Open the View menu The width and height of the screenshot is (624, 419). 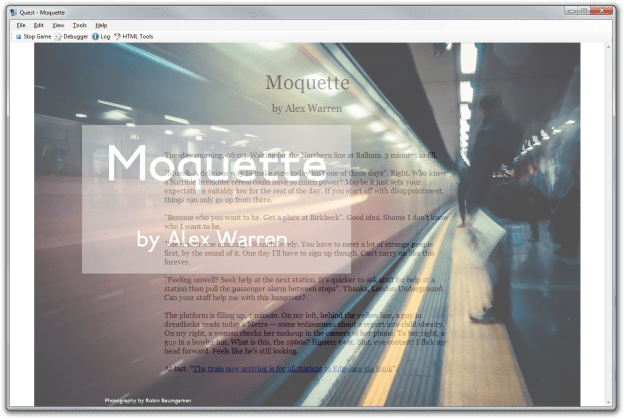[x=58, y=25]
